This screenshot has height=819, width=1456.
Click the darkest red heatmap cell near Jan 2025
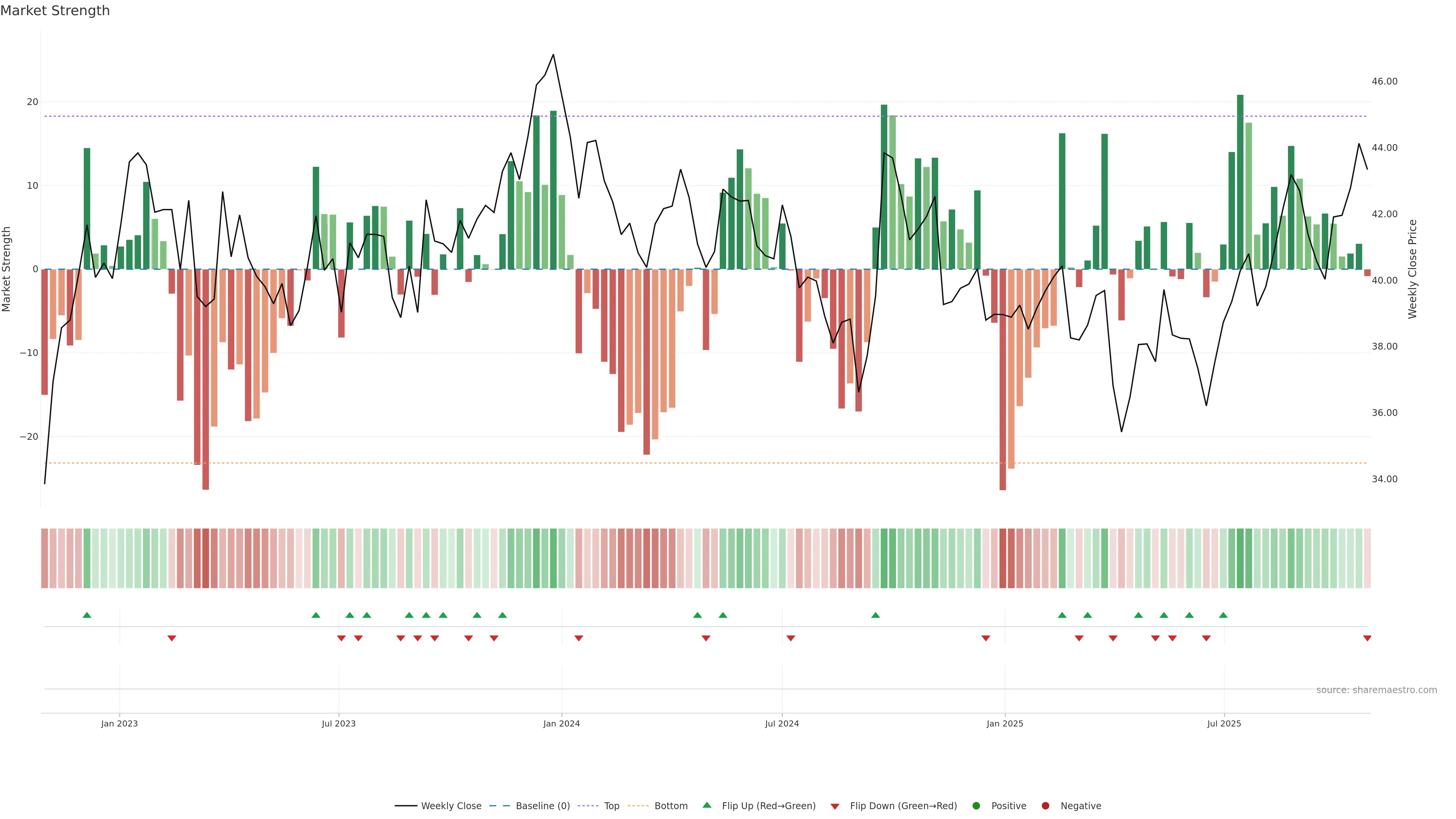coord(1003,559)
